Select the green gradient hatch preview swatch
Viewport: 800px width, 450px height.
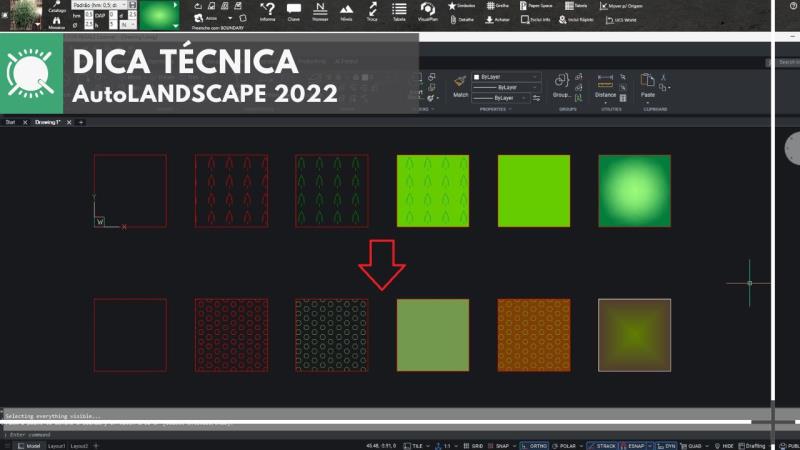[159, 15]
